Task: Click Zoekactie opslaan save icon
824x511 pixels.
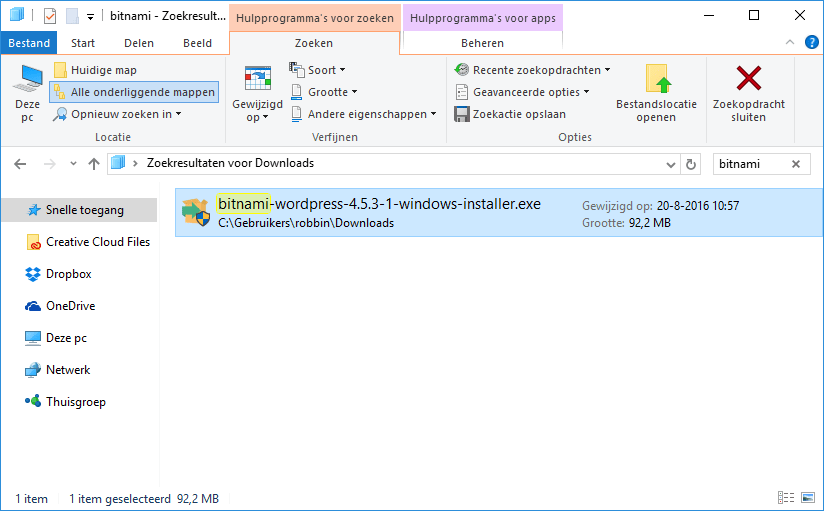Action: 461,114
